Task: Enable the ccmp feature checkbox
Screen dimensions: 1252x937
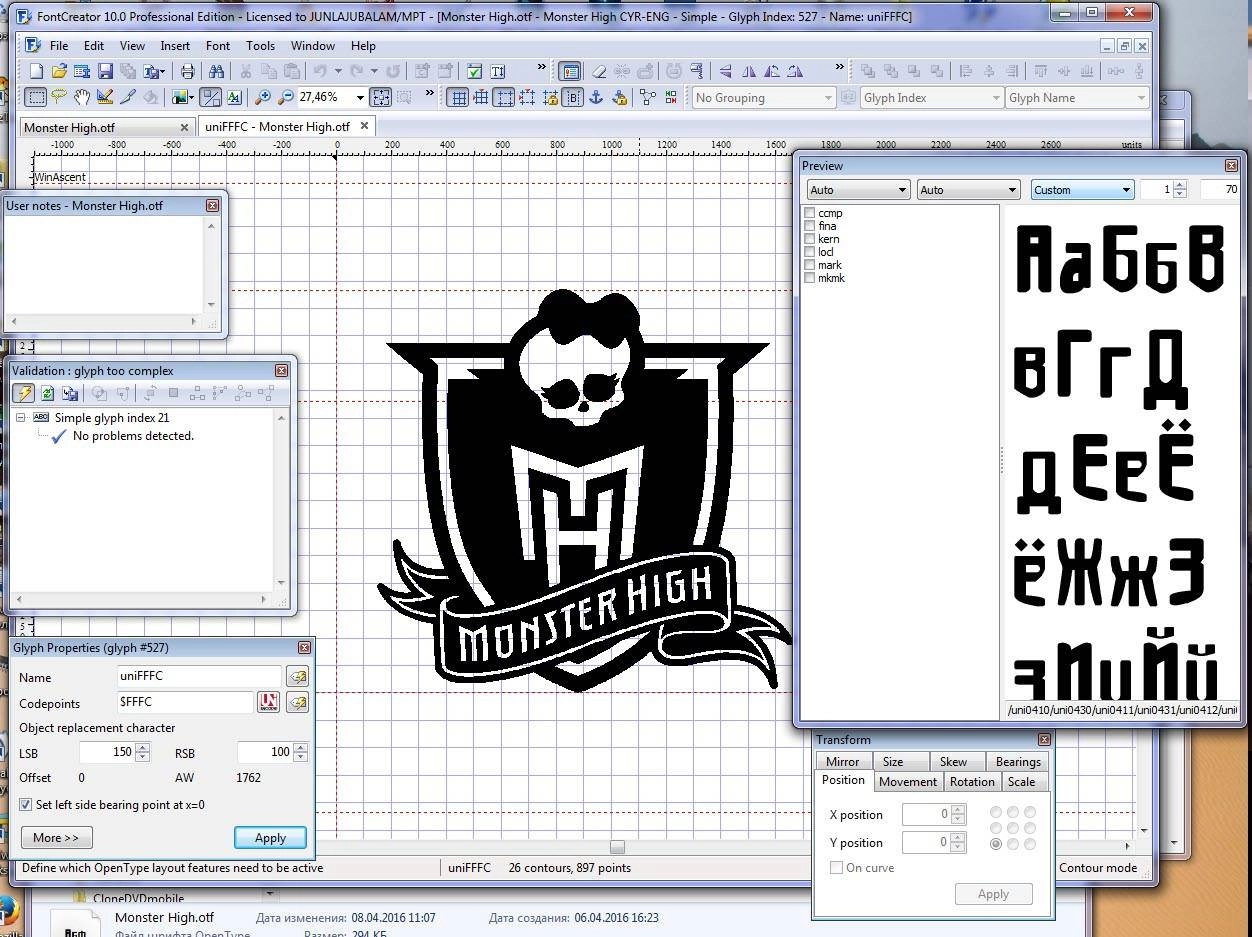Action: [x=810, y=213]
